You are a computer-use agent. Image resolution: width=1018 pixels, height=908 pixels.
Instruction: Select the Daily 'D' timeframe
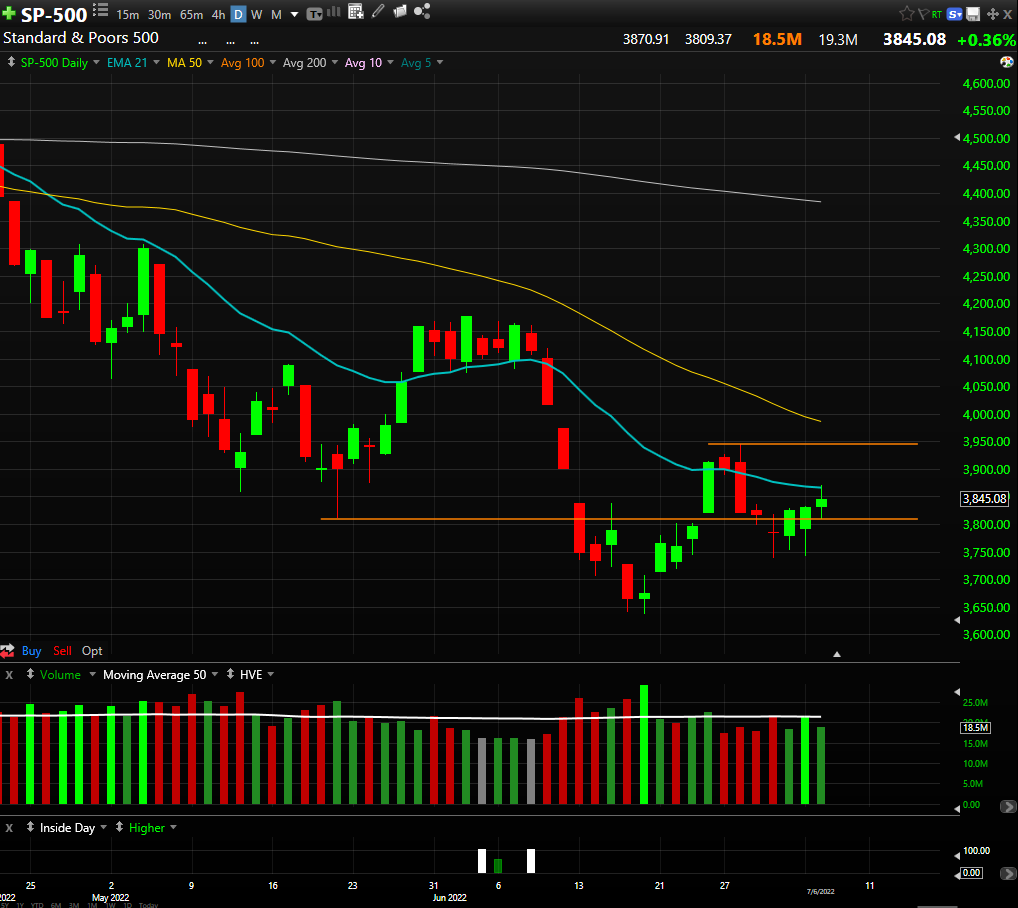click(239, 14)
